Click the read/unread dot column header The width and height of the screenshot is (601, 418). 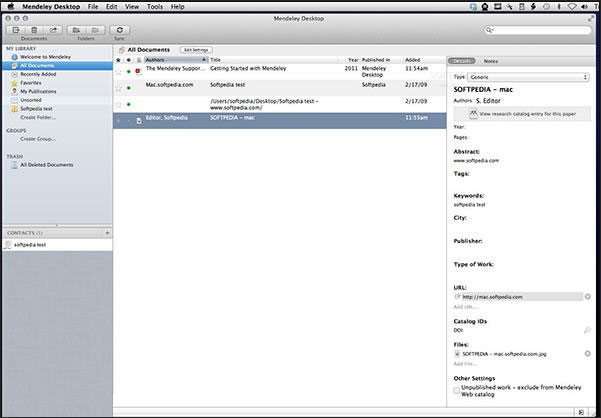coord(128,60)
